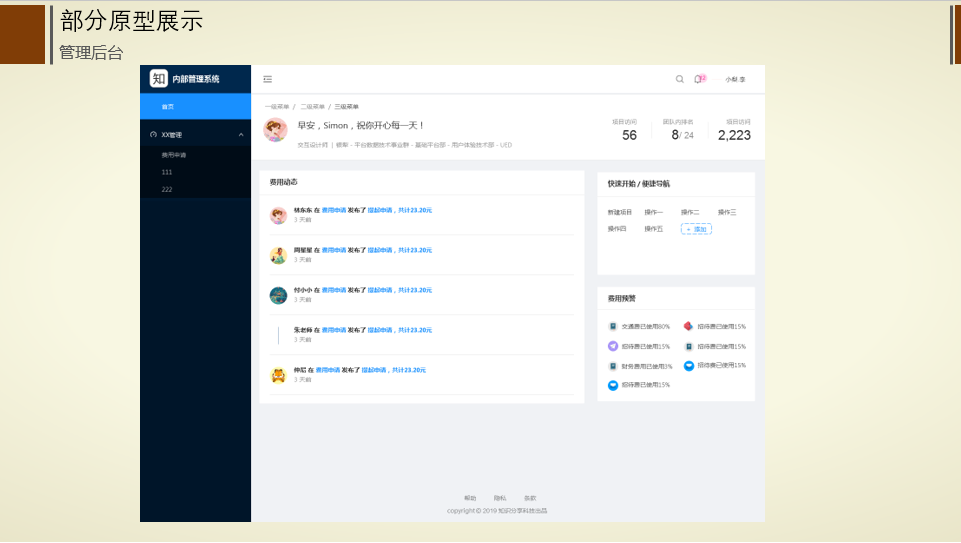The height and width of the screenshot is (543, 961).
Task: Open the 新建项目 quick link
Action: 620,212
